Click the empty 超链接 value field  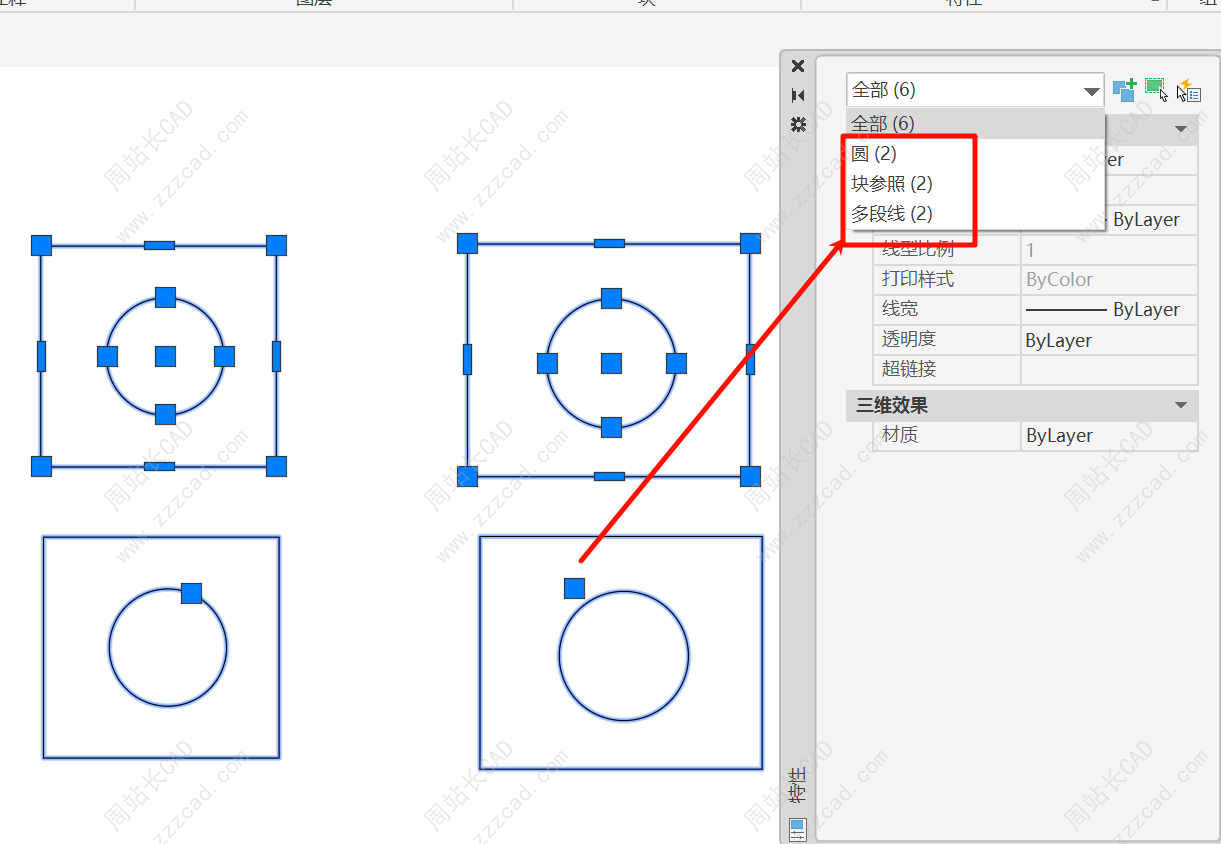[x=1108, y=369]
